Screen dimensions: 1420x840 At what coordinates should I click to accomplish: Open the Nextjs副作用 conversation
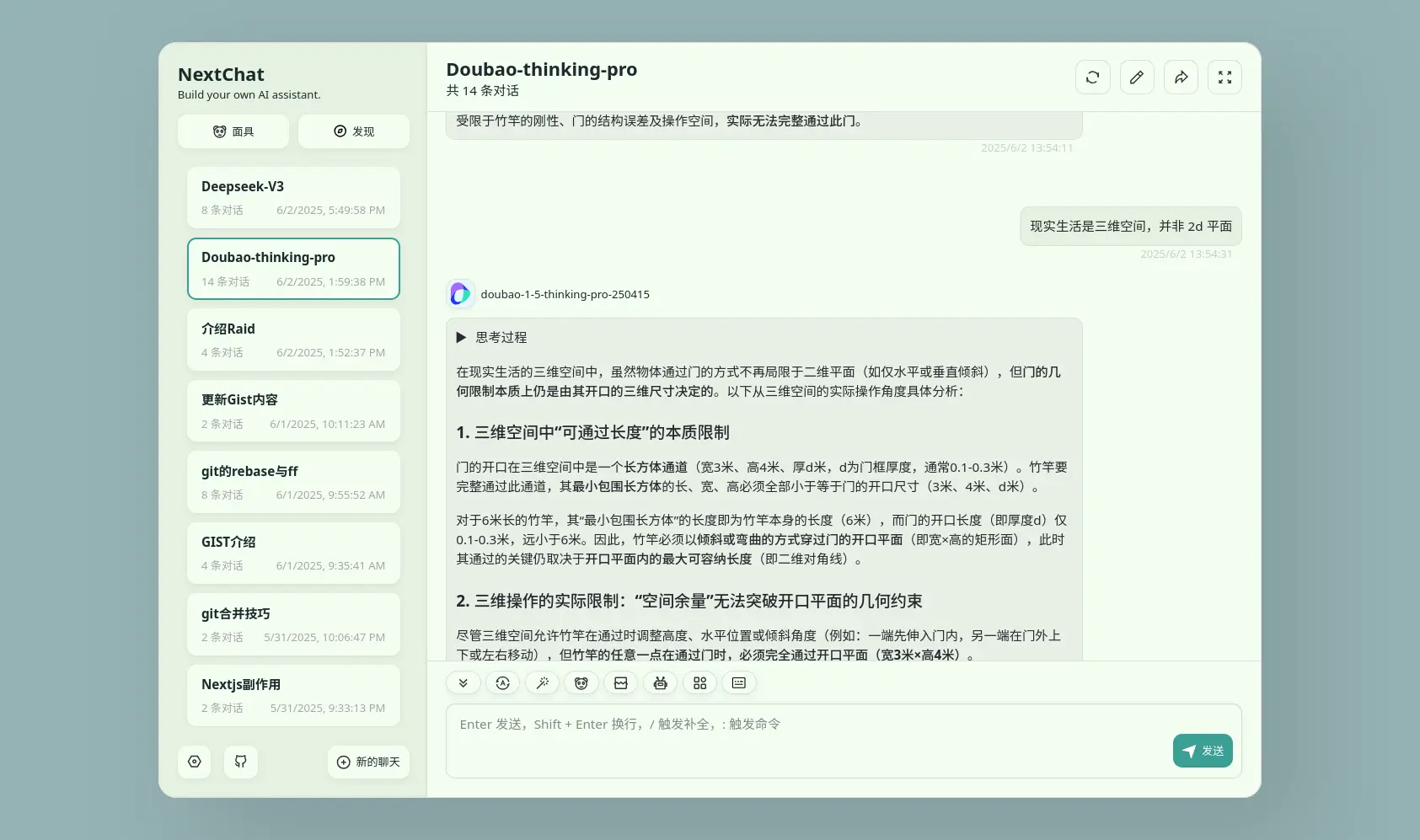coord(293,696)
